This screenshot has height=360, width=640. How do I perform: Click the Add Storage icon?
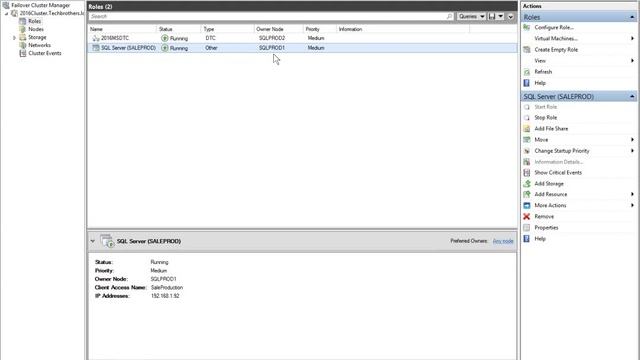pyautogui.click(x=527, y=184)
